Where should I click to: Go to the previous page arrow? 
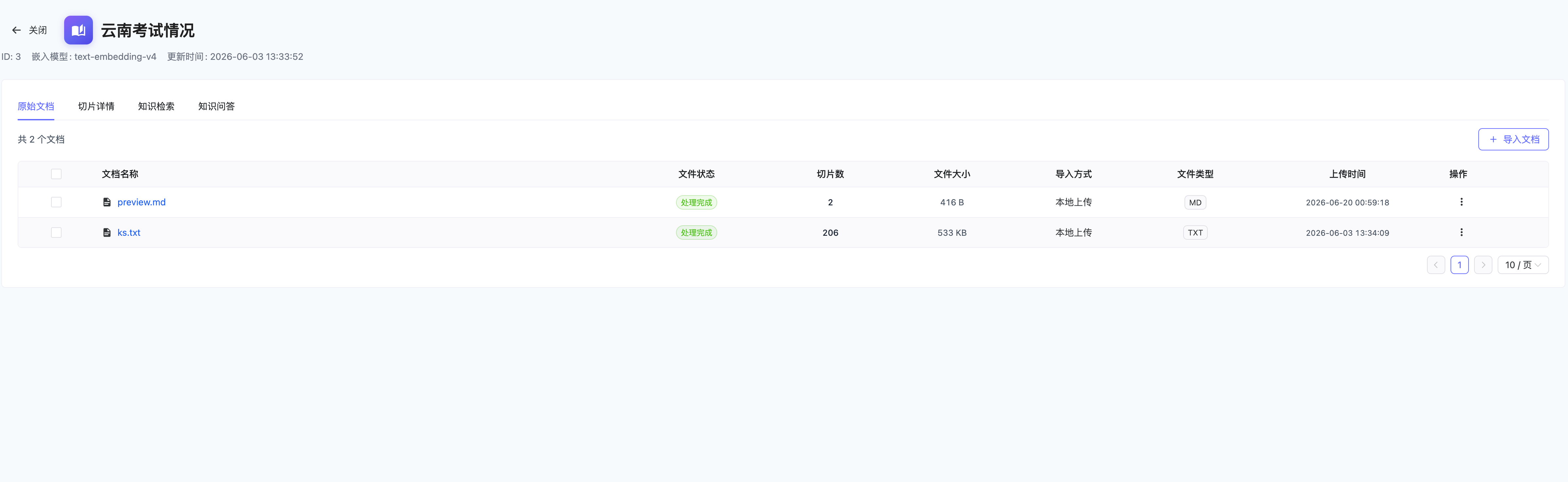coord(1435,265)
